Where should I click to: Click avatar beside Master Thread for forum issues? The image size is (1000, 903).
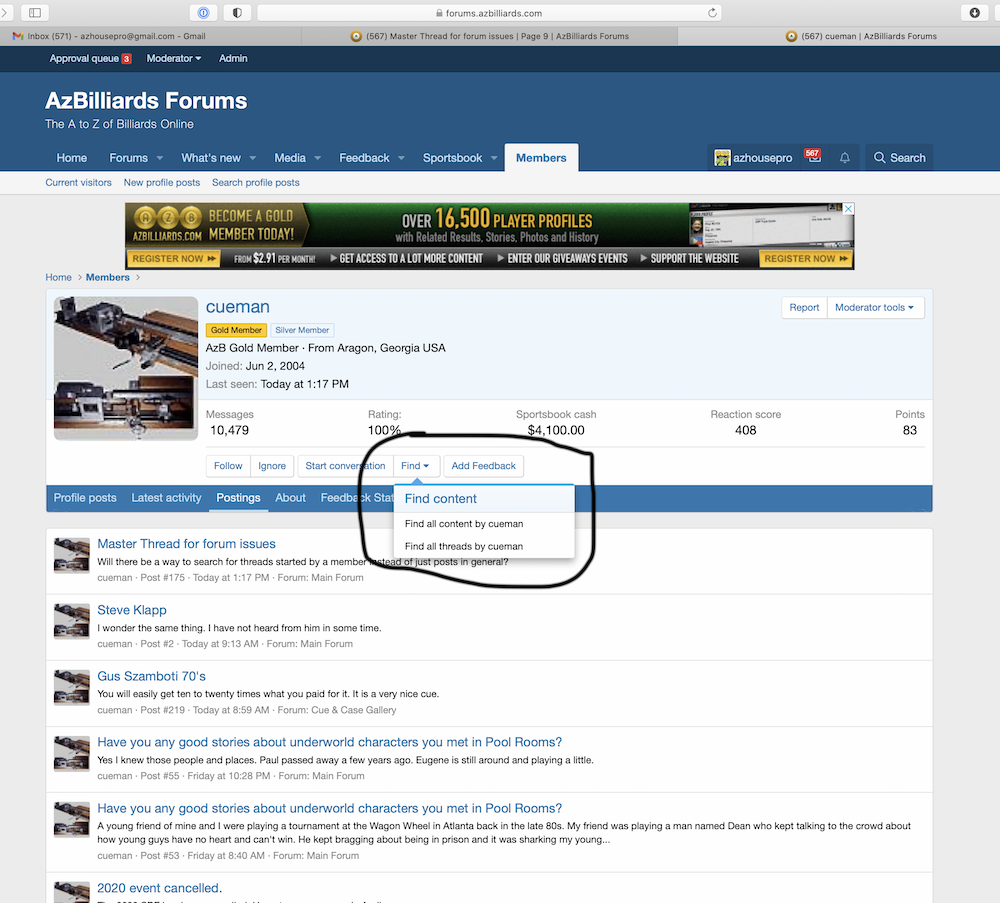click(x=71, y=555)
